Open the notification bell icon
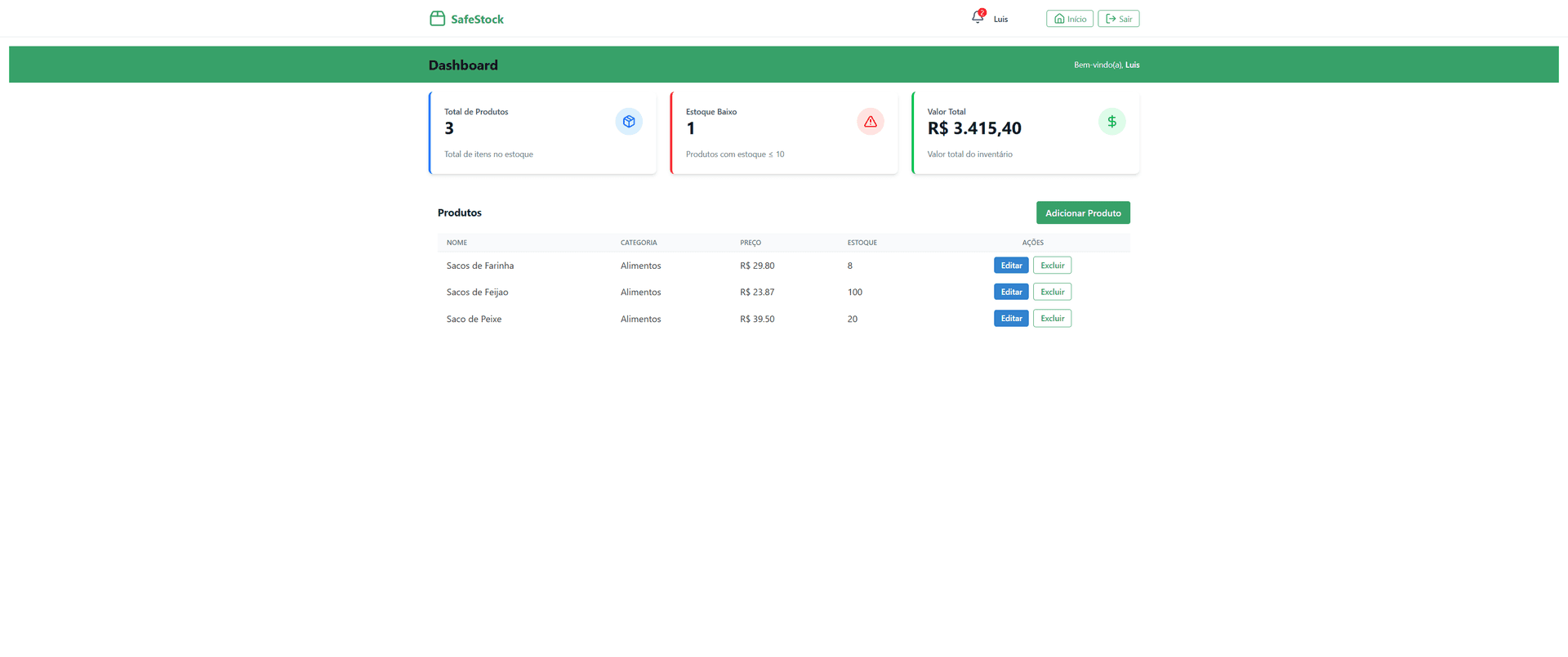Image resolution: width=1568 pixels, height=657 pixels. pyautogui.click(x=978, y=18)
